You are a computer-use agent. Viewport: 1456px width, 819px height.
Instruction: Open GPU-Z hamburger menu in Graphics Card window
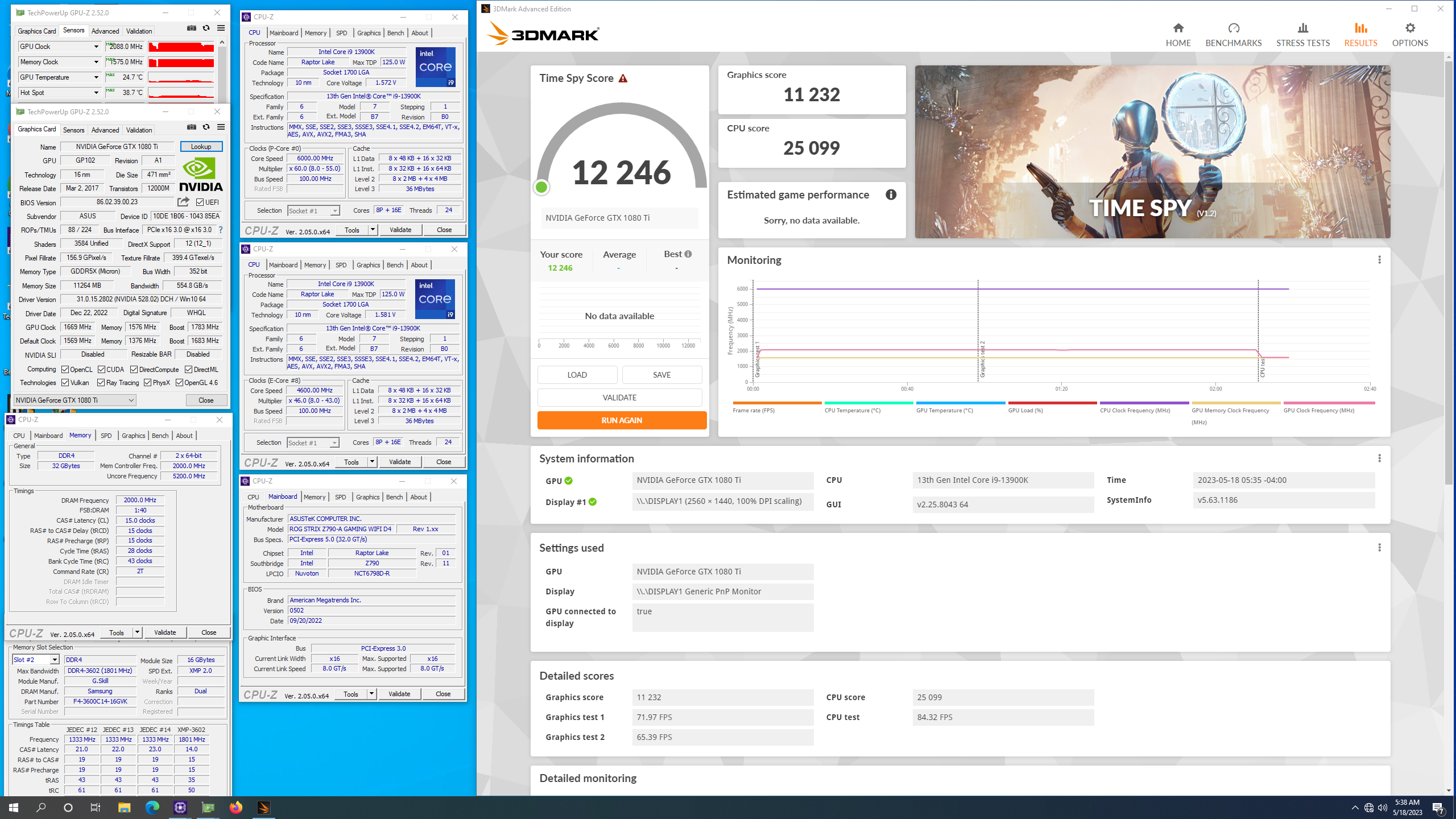[x=221, y=127]
